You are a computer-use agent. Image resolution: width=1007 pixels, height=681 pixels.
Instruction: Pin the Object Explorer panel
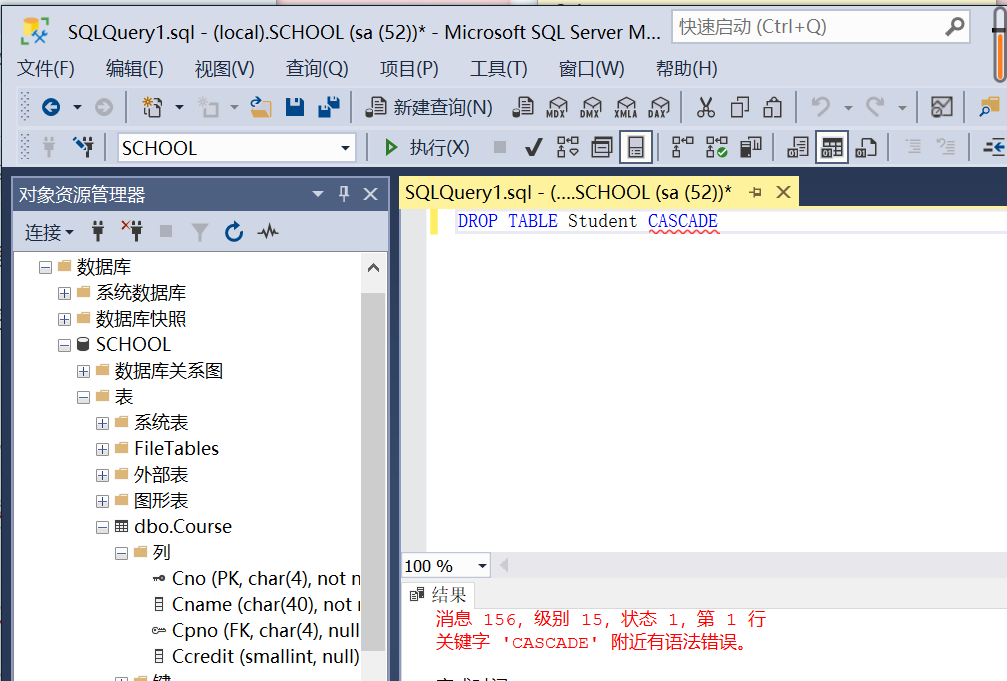tap(344, 193)
